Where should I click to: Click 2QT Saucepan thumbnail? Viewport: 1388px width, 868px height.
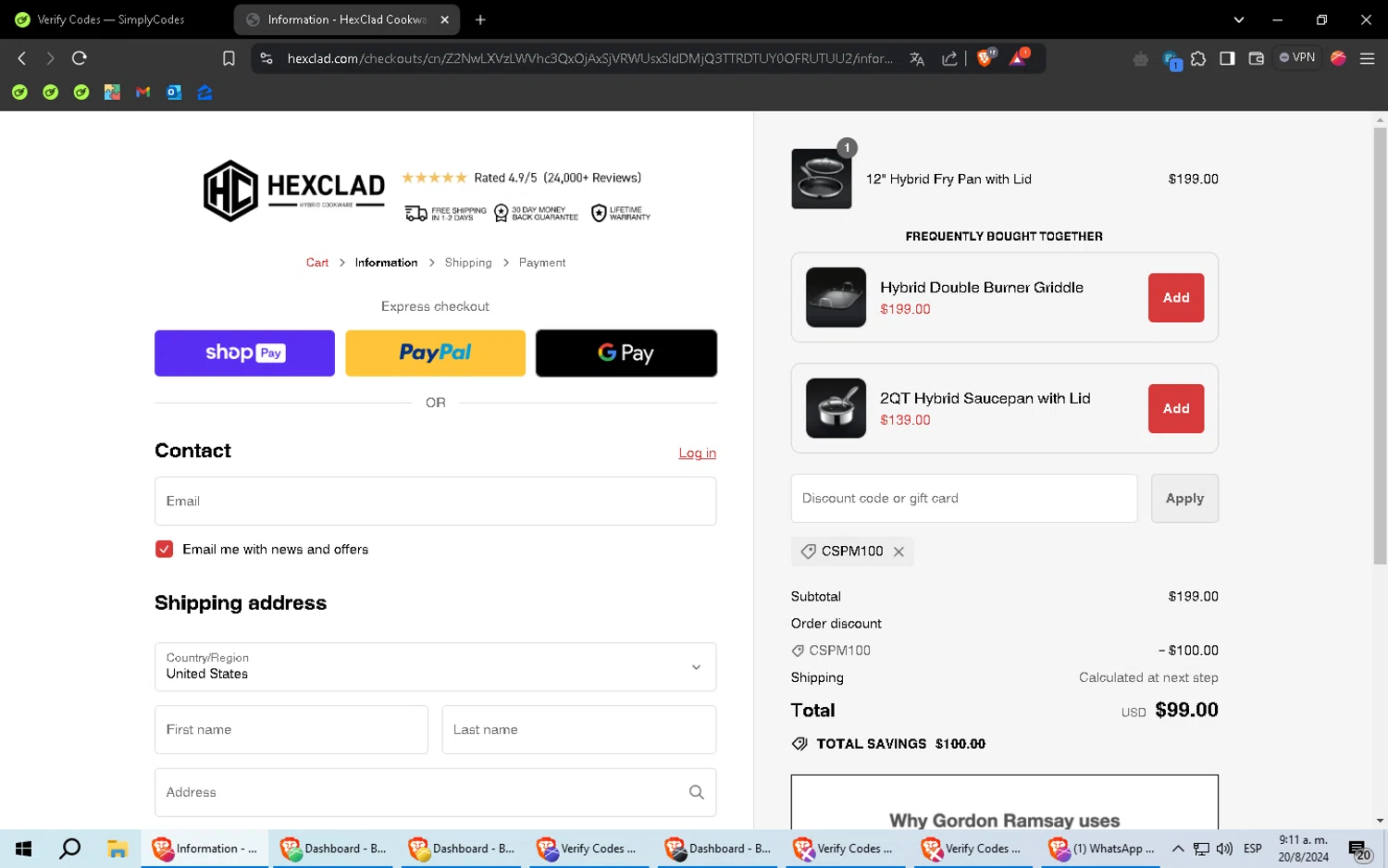coord(836,408)
